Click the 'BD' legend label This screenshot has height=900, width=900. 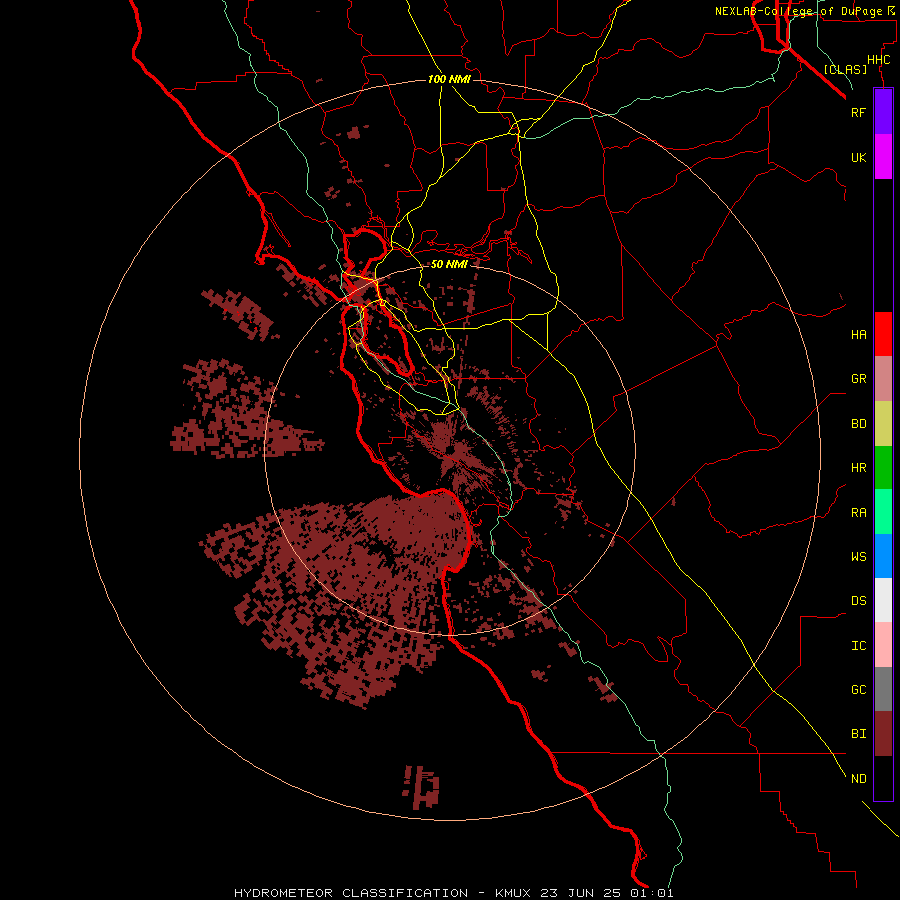858,424
